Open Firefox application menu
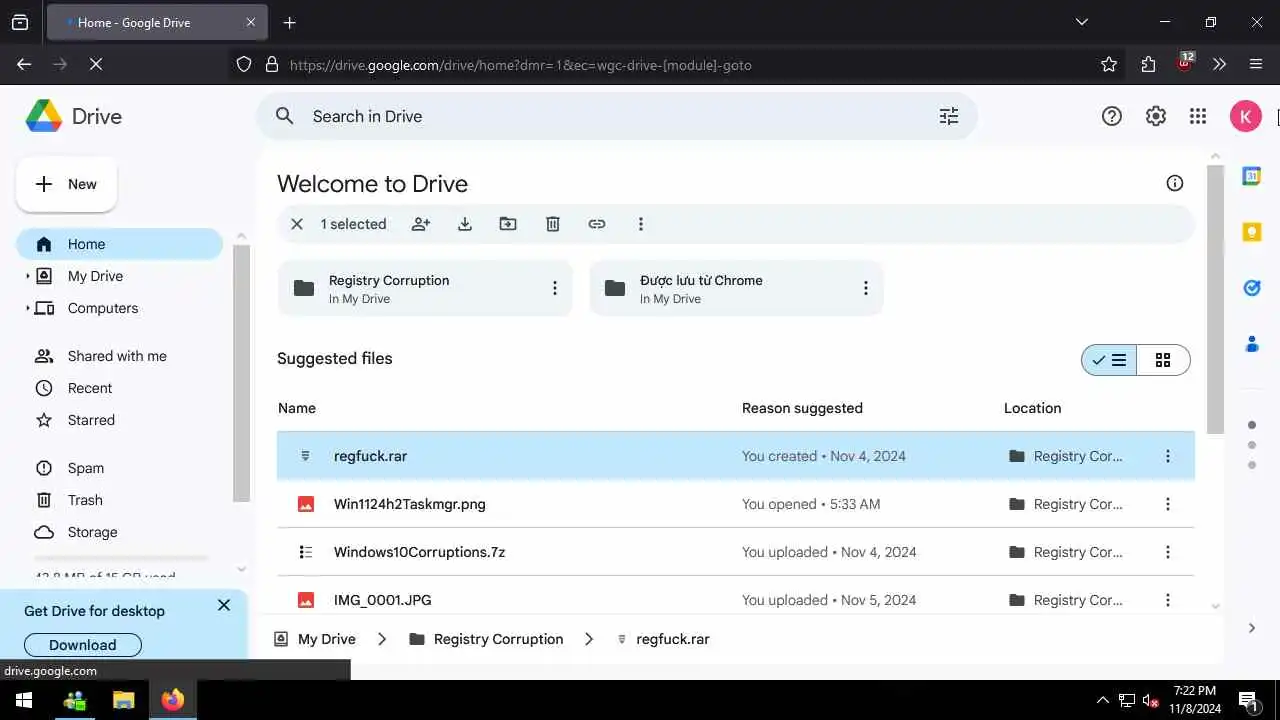Viewport: 1280px width, 720px height. [1256, 64]
